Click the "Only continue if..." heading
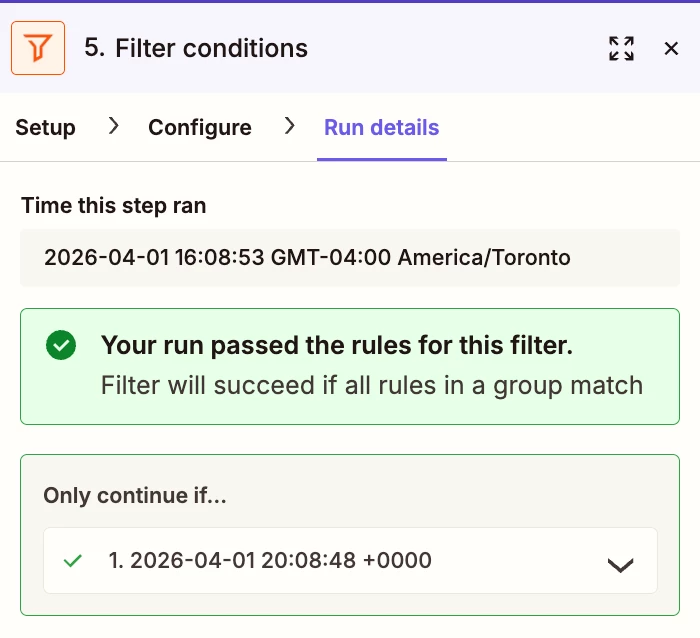700x638 pixels. pyautogui.click(x=135, y=496)
